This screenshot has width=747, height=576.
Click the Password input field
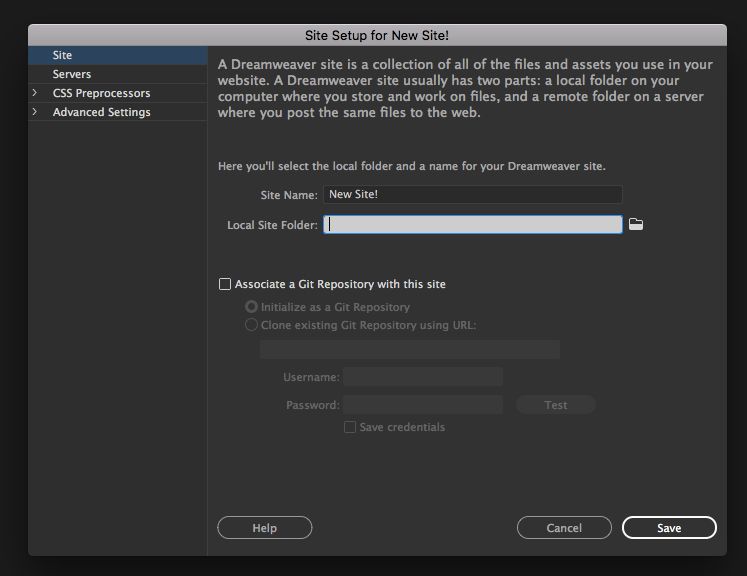click(x=423, y=404)
